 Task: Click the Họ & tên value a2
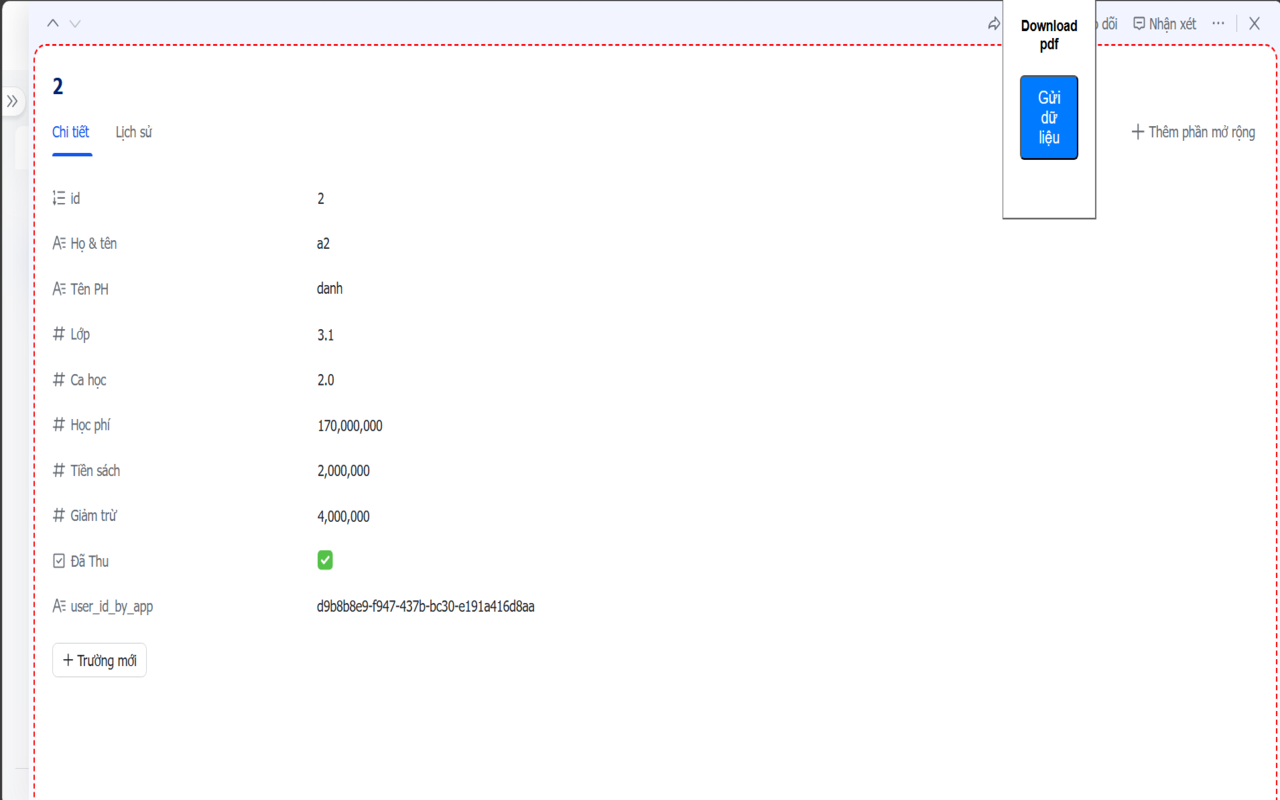pyautogui.click(x=323, y=243)
